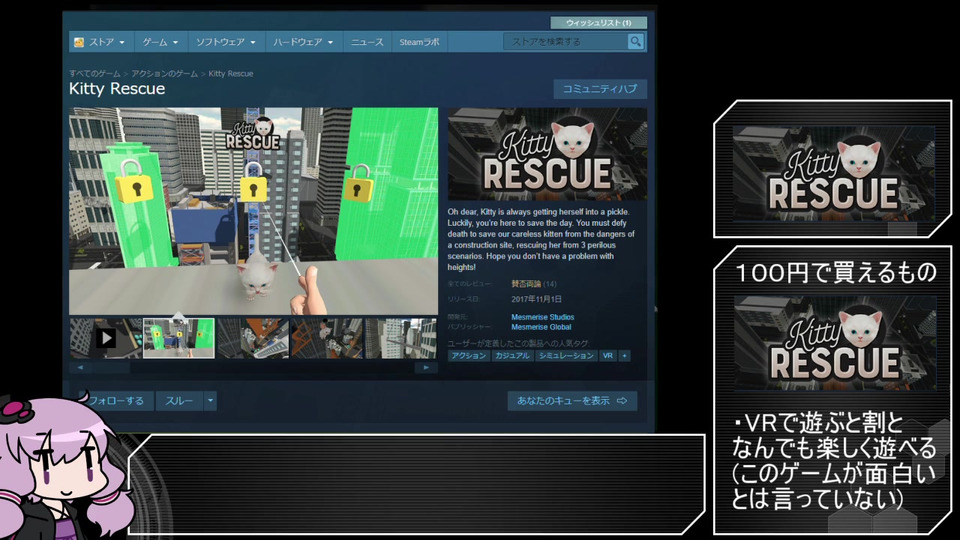This screenshot has height=540, width=960.
Task: Open publisher Mesmerise Global link
Action: pos(541,327)
